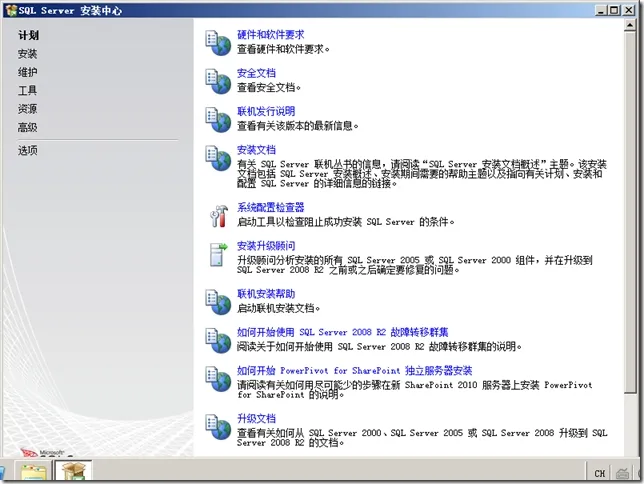The image size is (644, 484).
Task: Switch to the 安装 page
Action: (28, 54)
